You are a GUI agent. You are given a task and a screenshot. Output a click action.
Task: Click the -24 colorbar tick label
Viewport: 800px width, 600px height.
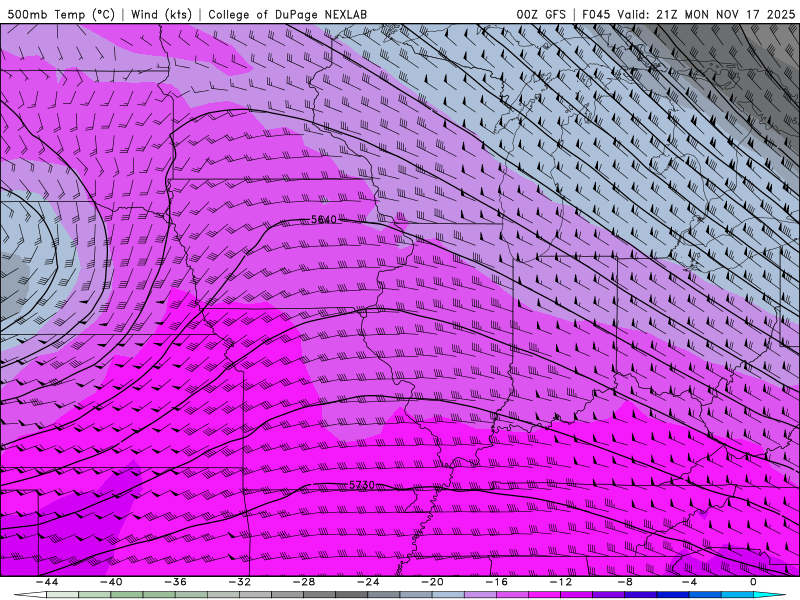coord(368,582)
